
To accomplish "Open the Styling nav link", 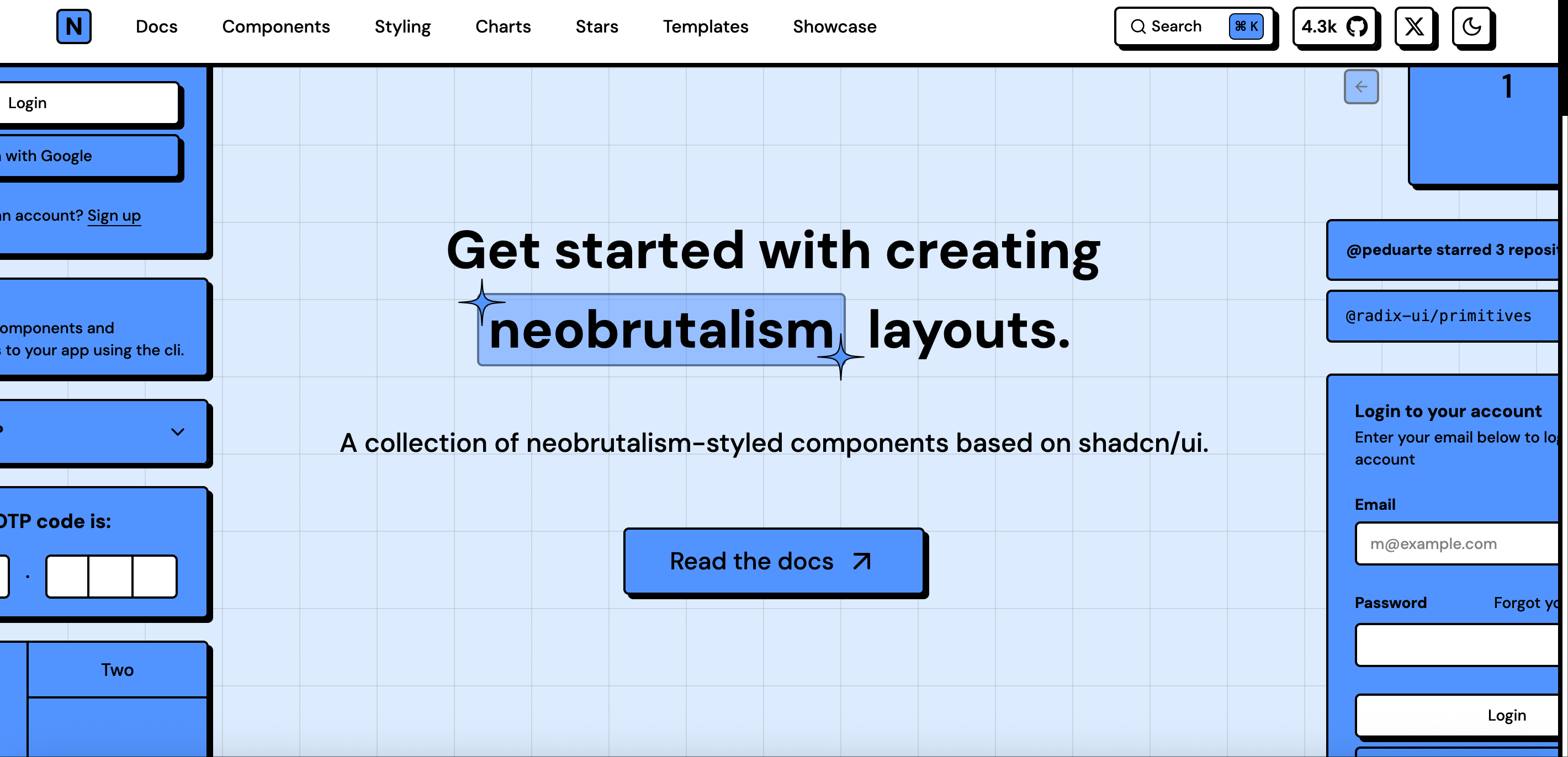I will [x=402, y=27].
